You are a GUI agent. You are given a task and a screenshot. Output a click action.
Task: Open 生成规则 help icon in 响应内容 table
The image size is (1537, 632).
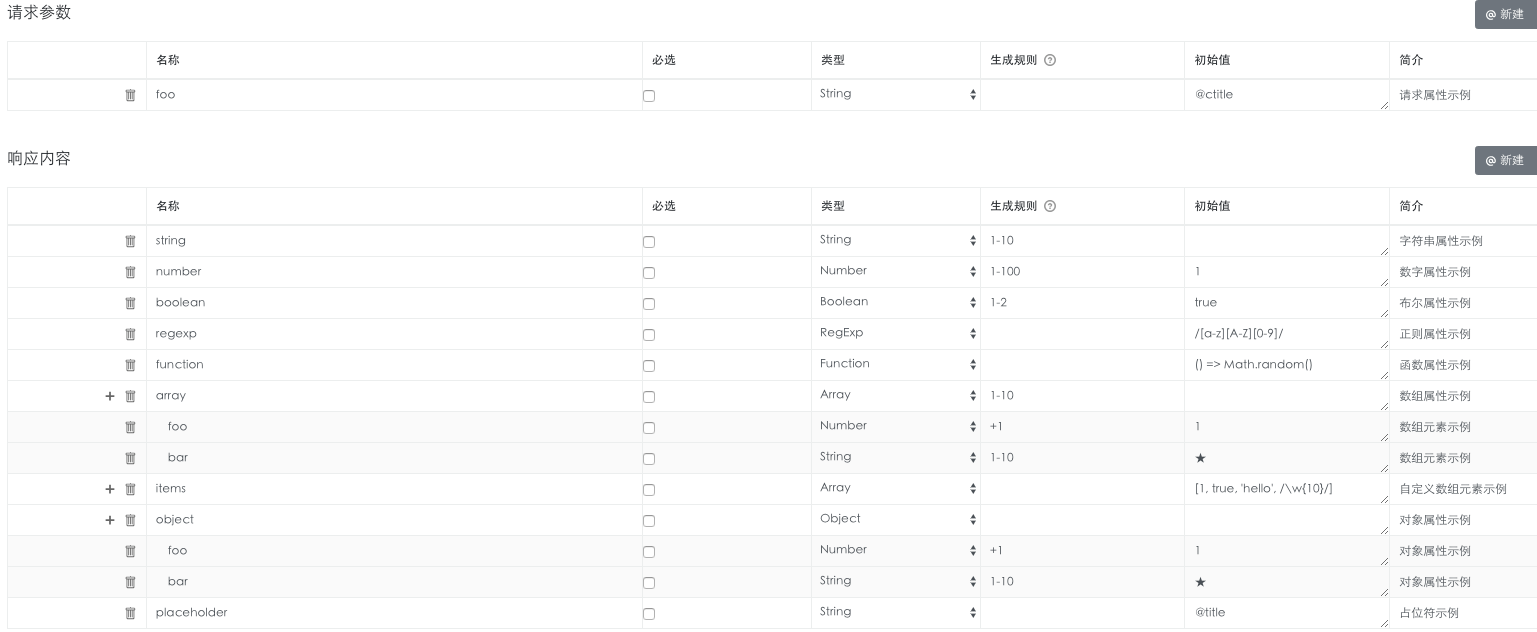point(1050,206)
